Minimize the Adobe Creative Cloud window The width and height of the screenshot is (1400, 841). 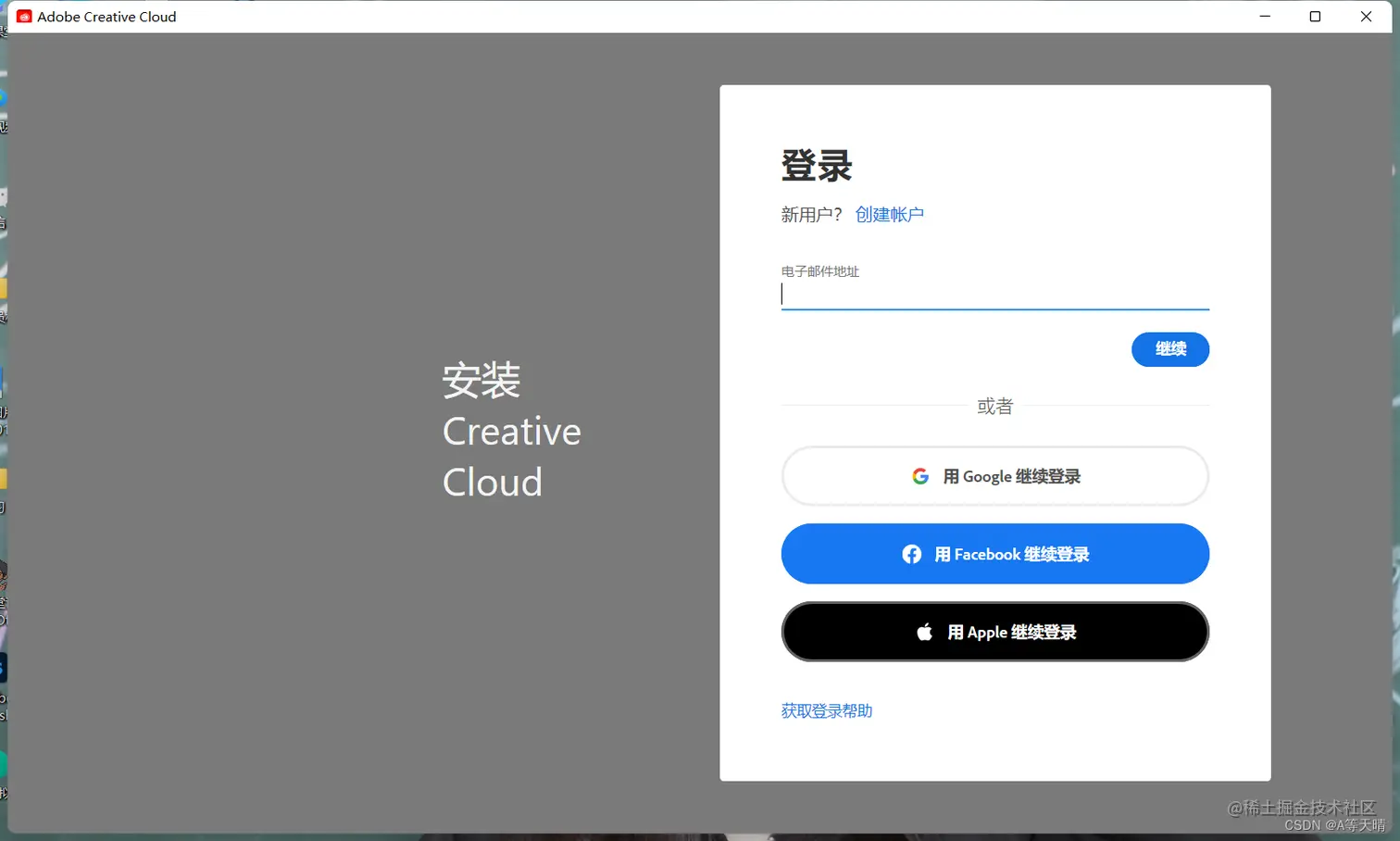1265,17
